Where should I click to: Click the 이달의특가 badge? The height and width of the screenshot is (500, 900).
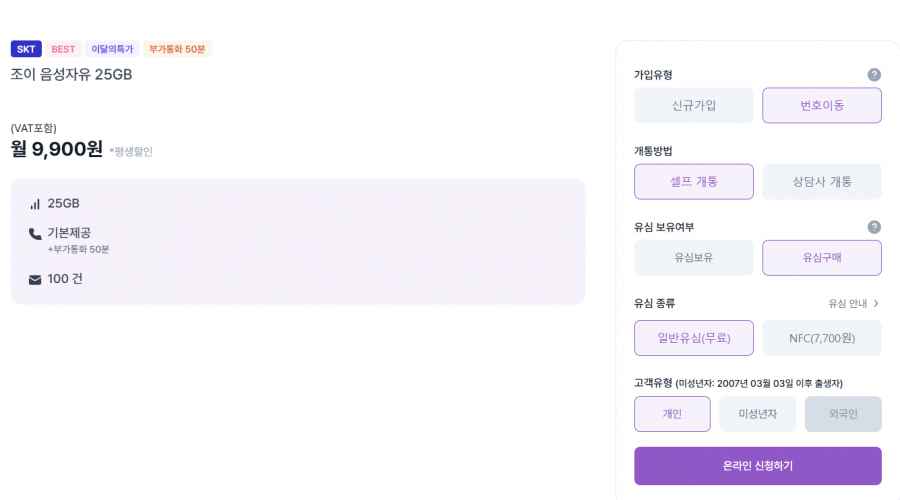pos(112,49)
